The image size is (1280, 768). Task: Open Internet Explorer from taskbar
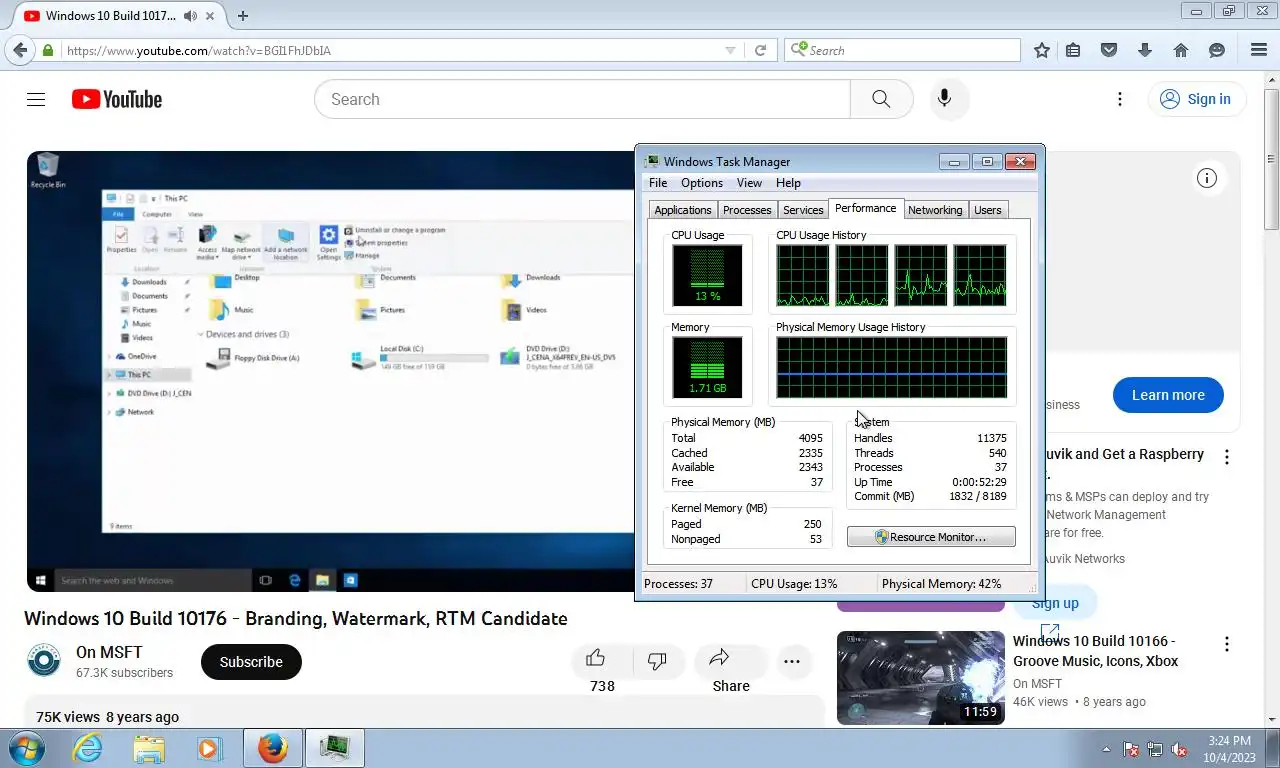(x=88, y=748)
